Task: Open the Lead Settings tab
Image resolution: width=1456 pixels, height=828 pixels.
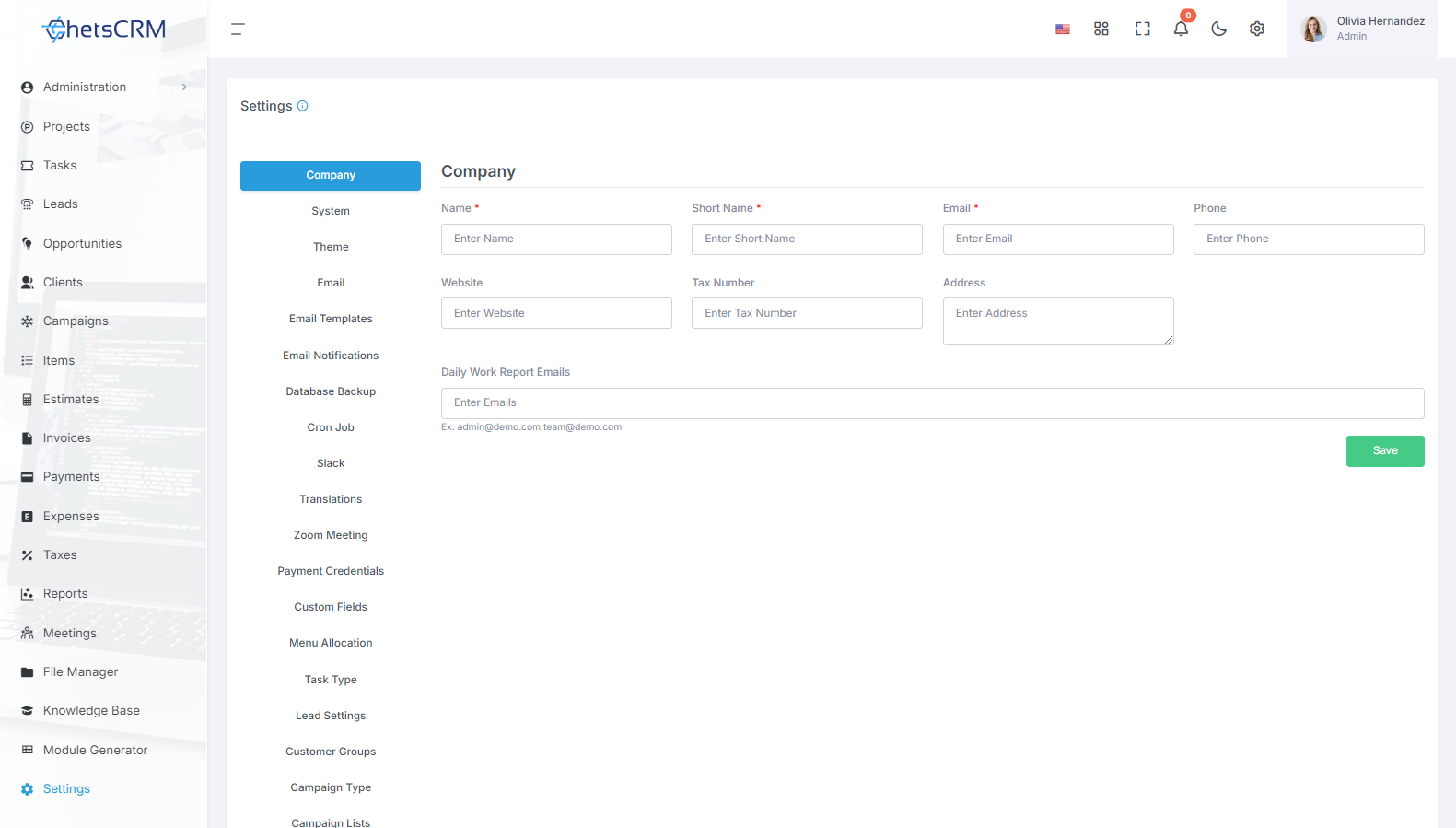Action: (x=331, y=717)
